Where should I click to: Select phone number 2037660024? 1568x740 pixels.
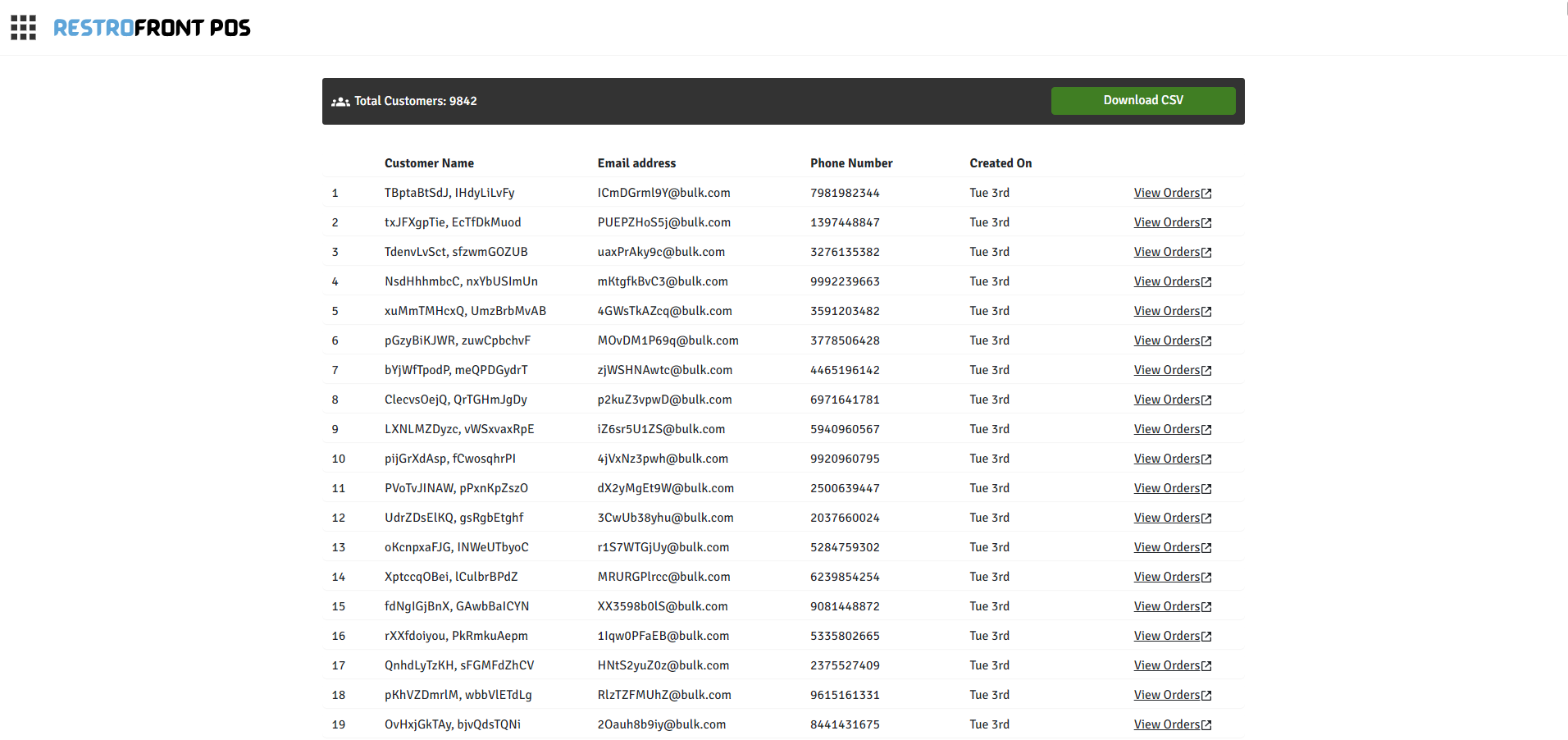[845, 518]
